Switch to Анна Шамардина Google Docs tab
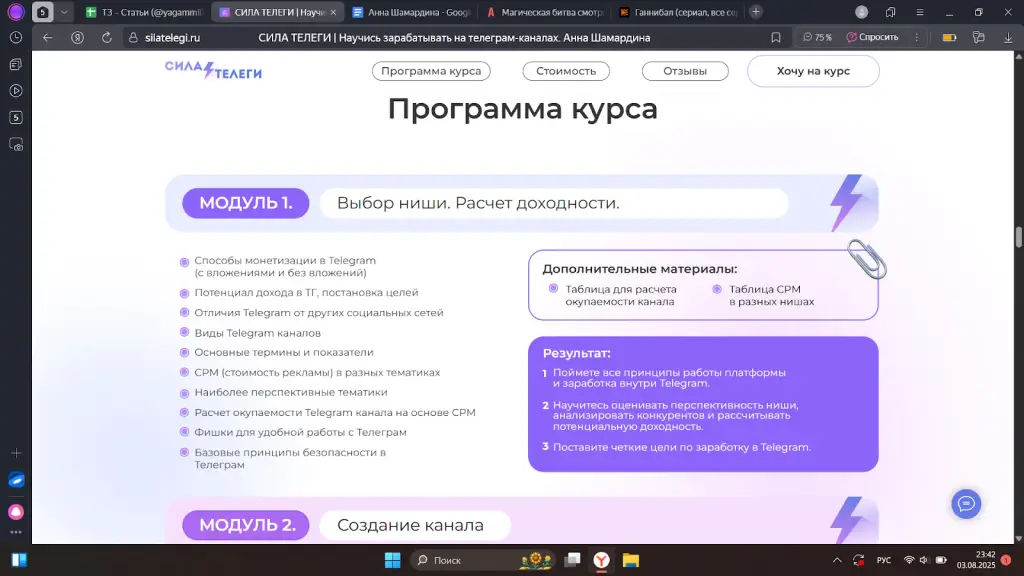Screen dimensions: 1024x576 click(411, 12)
